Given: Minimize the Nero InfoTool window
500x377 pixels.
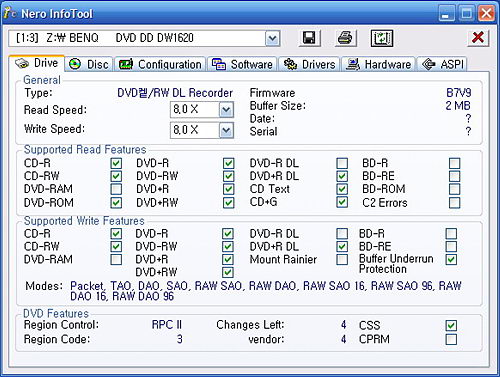Looking at the screenshot, I should tap(446, 13).
